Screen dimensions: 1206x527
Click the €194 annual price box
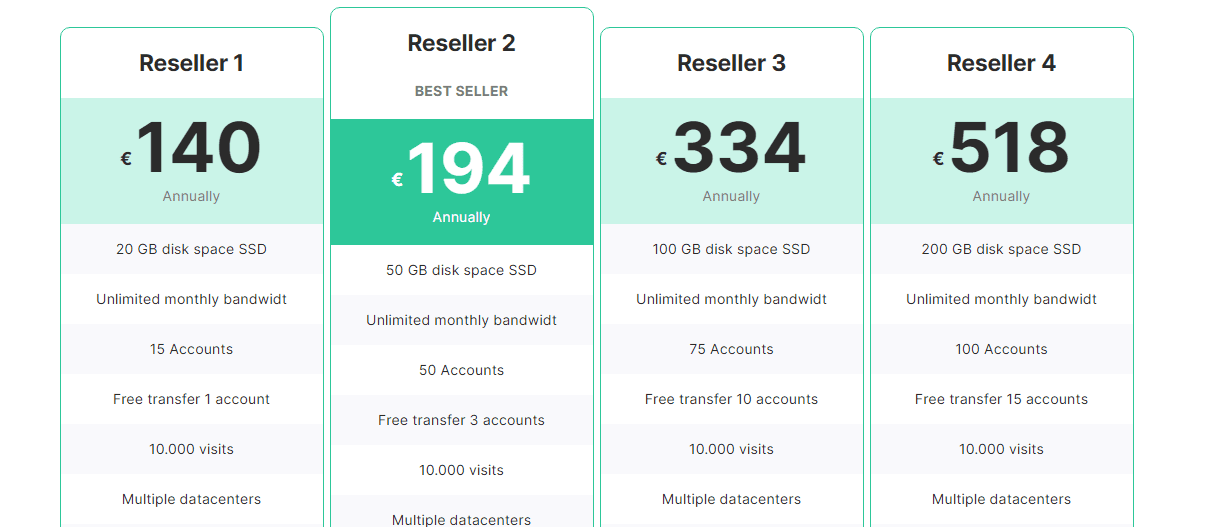pos(462,182)
